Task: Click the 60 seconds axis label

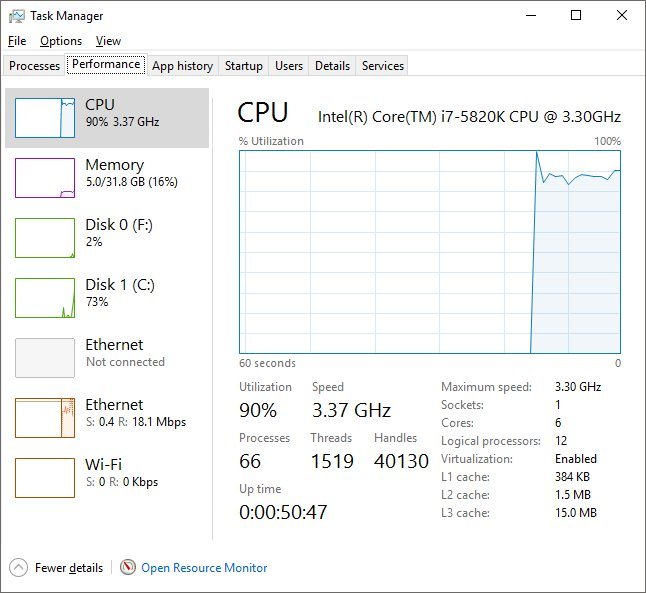Action: [x=267, y=363]
